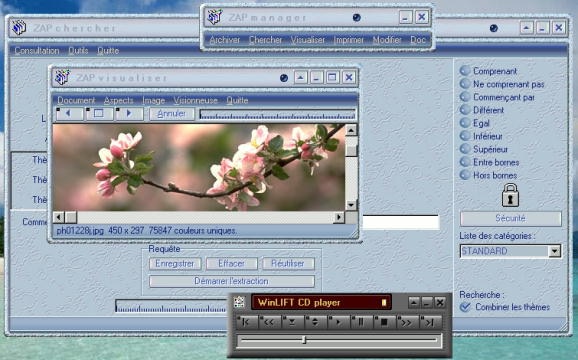Click the Effacer button under Requête

(231, 263)
